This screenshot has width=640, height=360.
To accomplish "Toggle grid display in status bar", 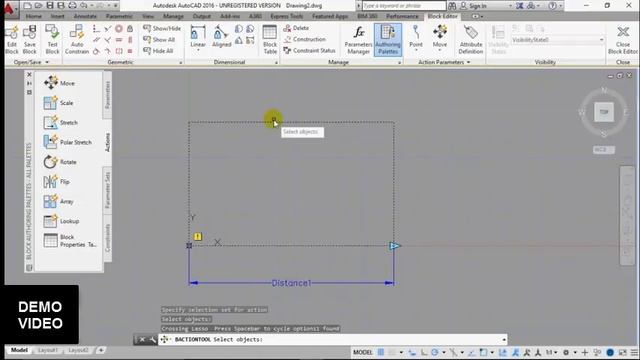I will coord(381,352).
